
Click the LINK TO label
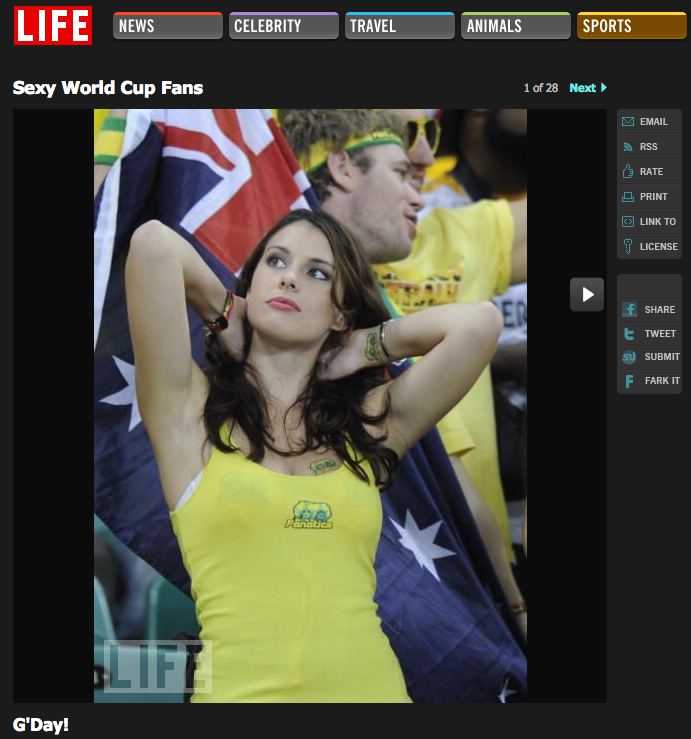(x=658, y=222)
